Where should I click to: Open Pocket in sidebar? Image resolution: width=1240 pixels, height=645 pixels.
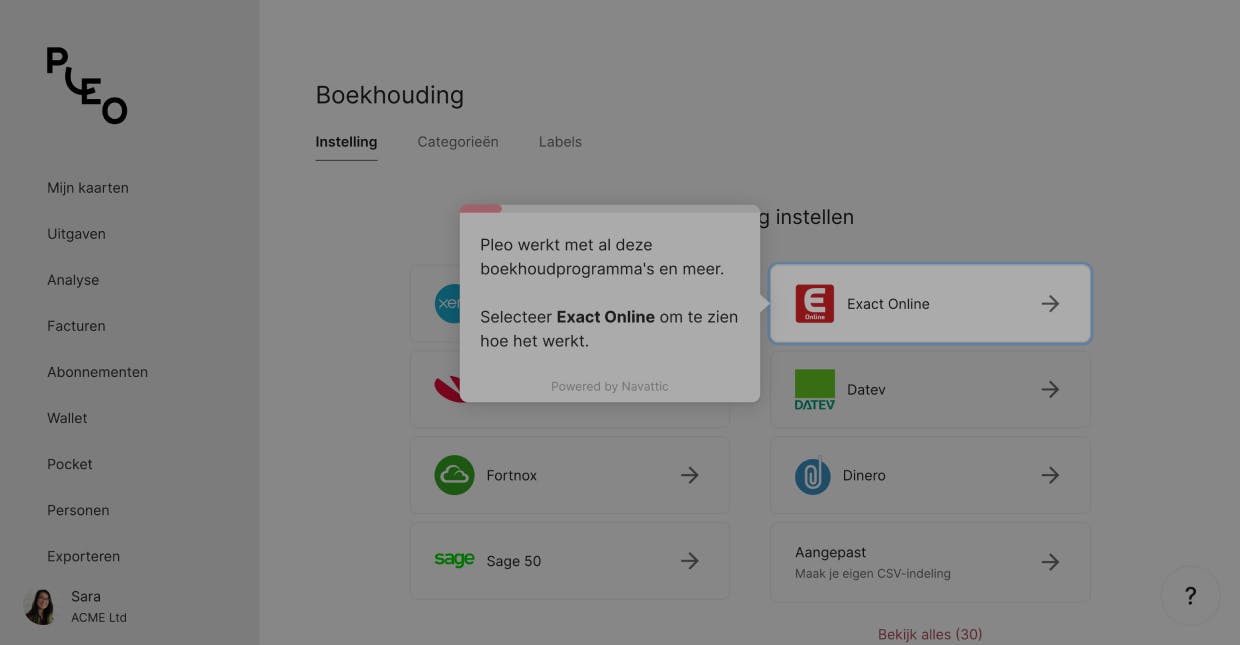pyautogui.click(x=70, y=464)
